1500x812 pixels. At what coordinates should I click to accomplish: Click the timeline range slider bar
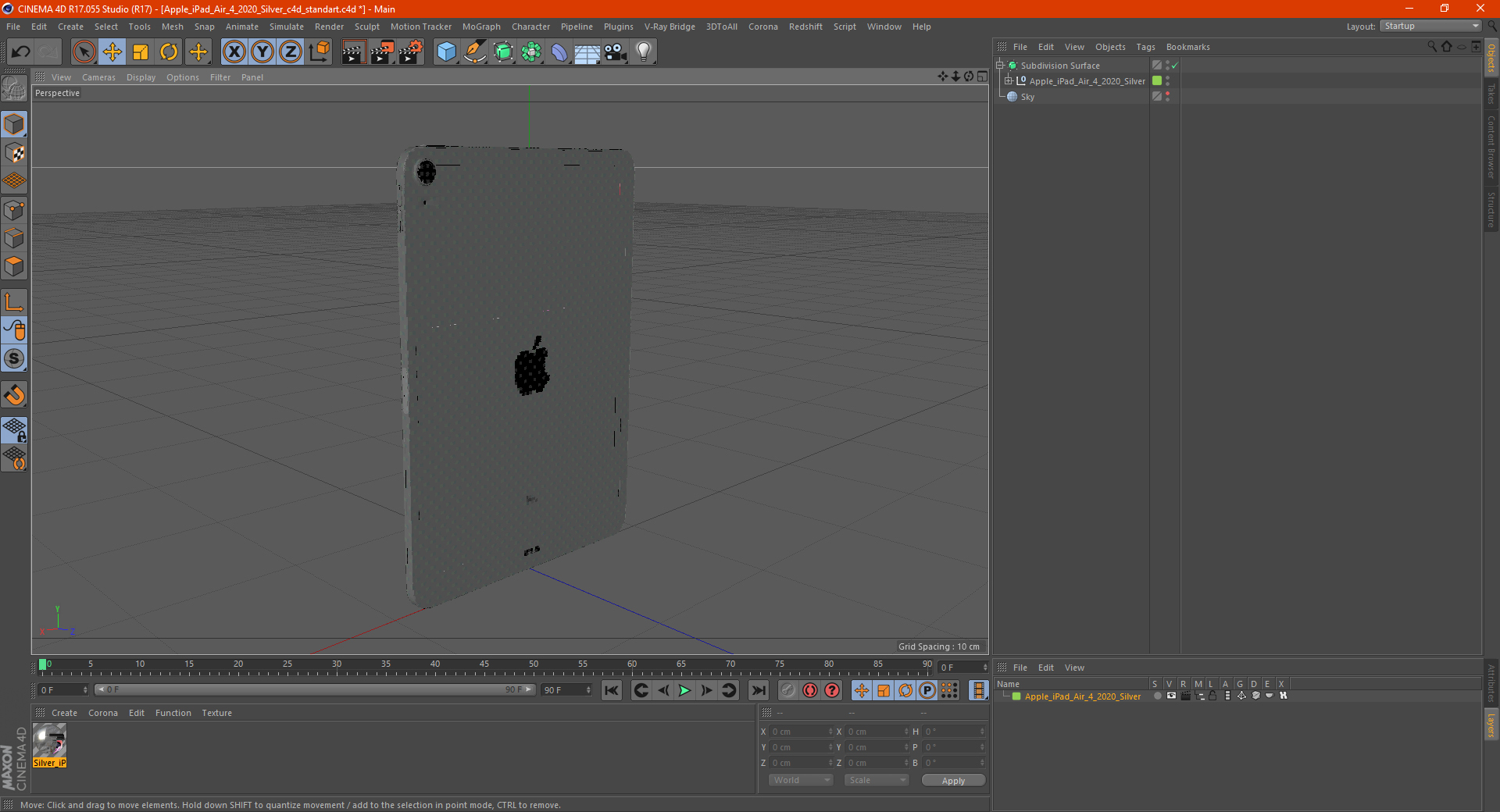(x=314, y=689)
